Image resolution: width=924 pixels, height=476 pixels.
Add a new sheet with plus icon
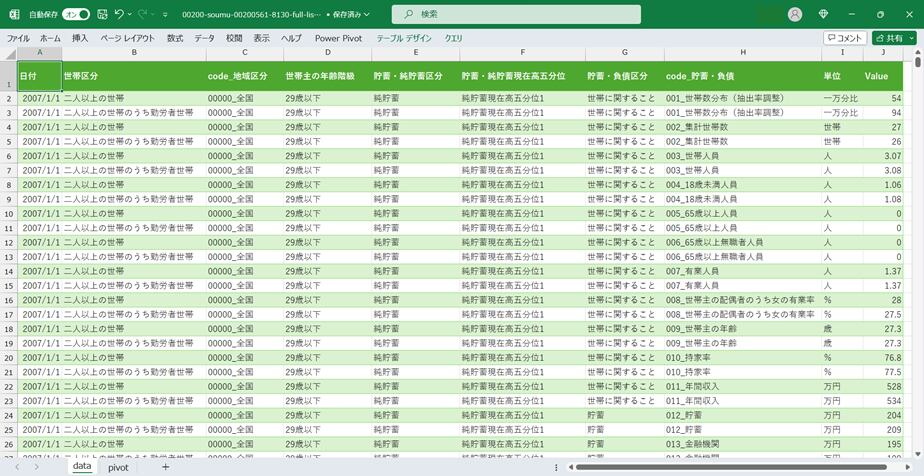point(165,467)
